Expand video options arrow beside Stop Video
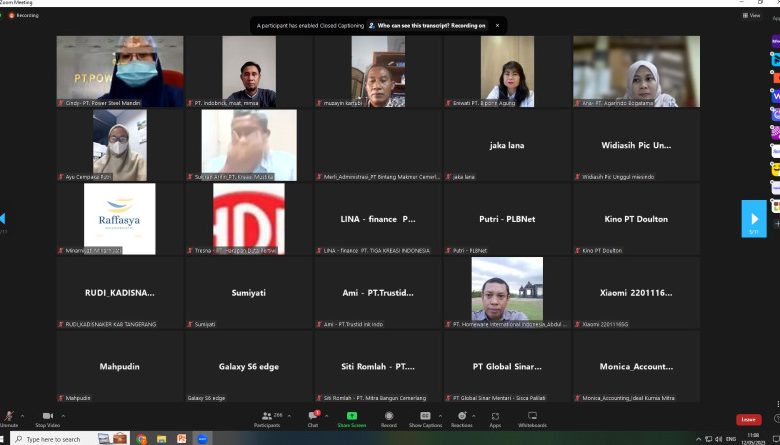The width and height of the screenshot is (780, 445). pos(64,413)
